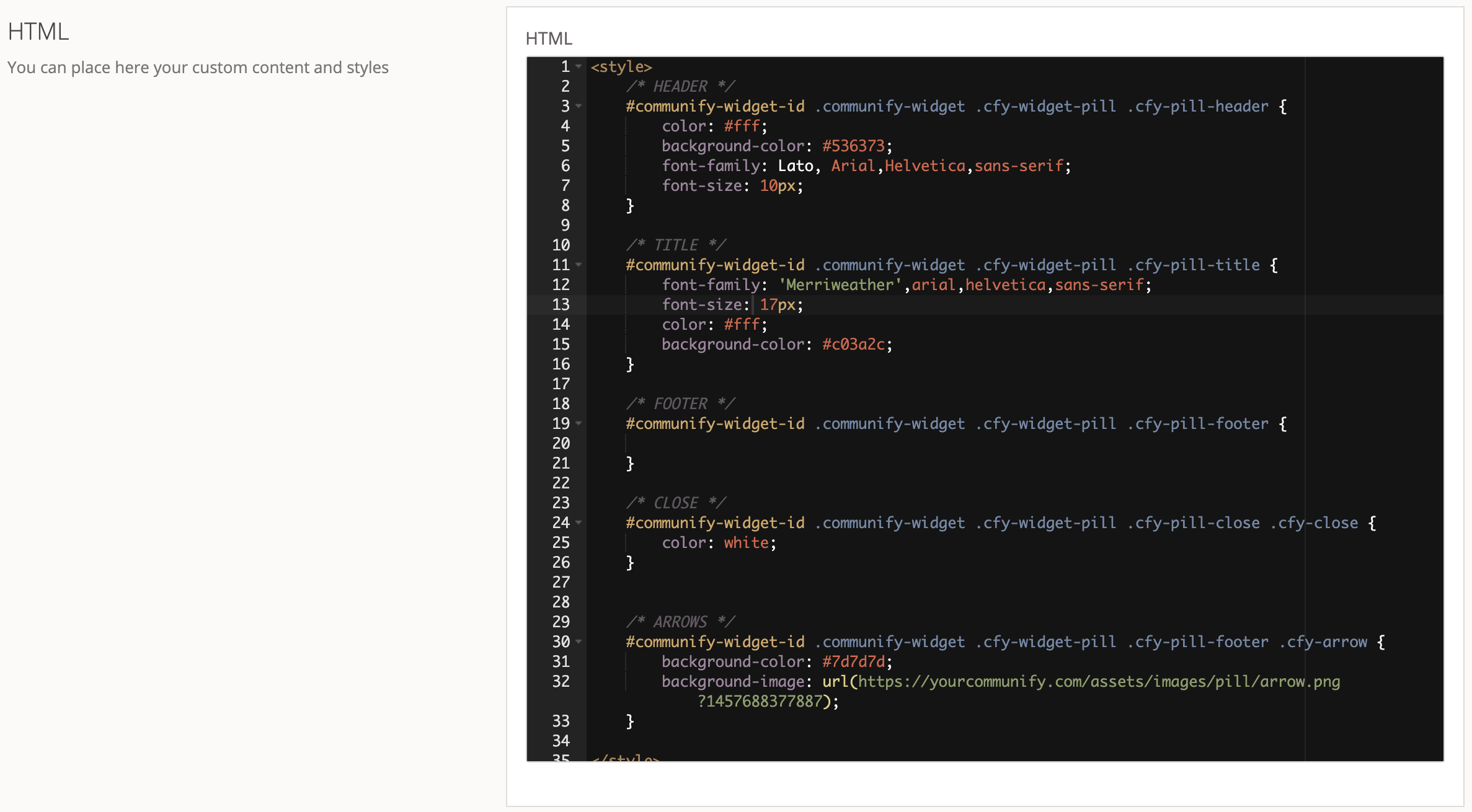This screenshot has width=1472, height=812.
Task: Collapse the .cfy-close rule on line 24
Action: point(579,523)
